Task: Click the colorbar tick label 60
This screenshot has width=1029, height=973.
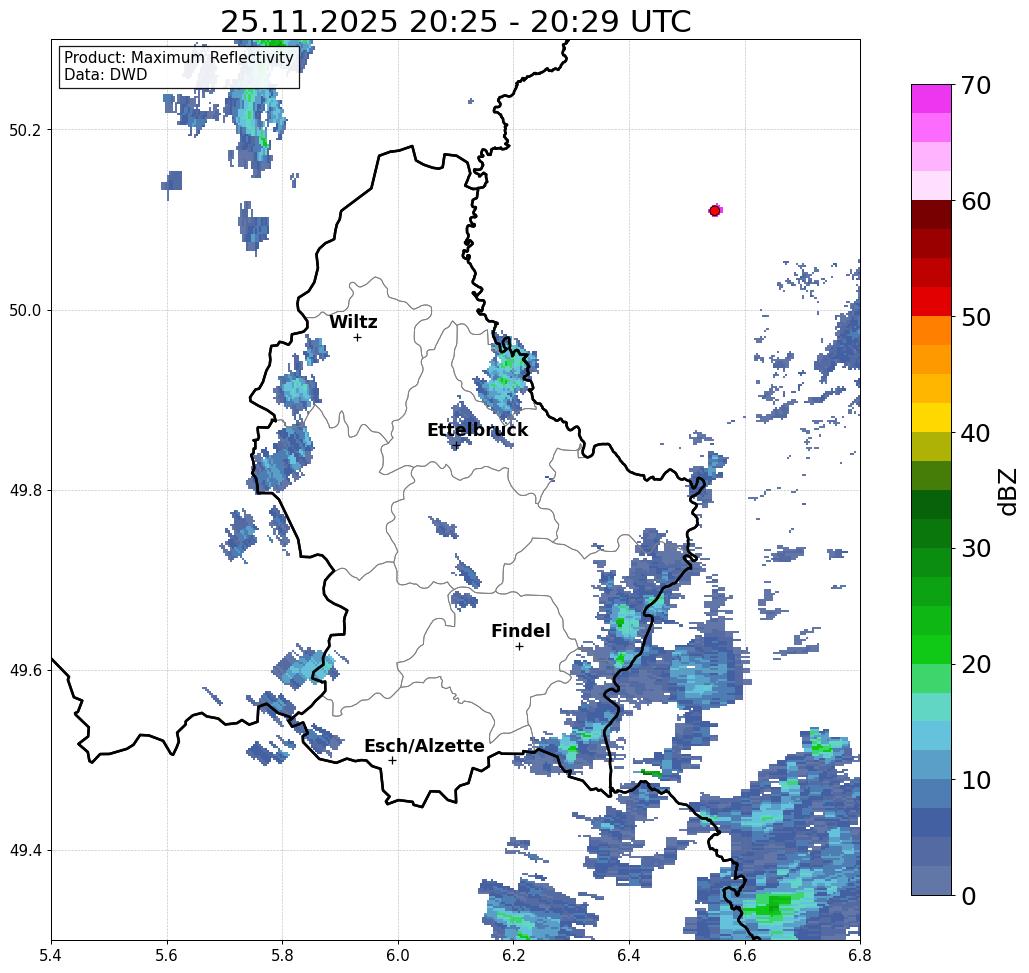Action: coord(975,201)
